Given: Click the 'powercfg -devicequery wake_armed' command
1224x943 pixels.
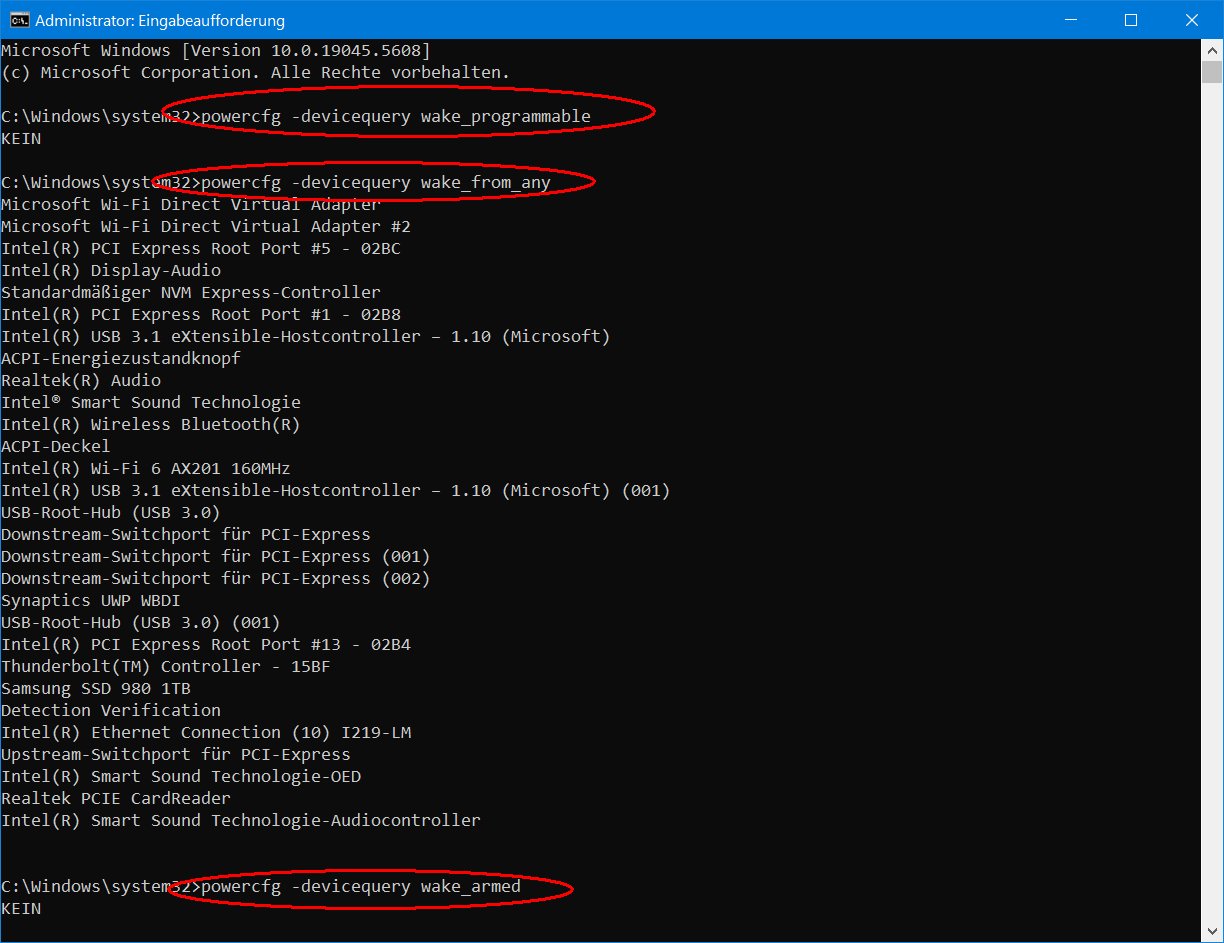Looking at the screenshot, I should click(360, 886).
